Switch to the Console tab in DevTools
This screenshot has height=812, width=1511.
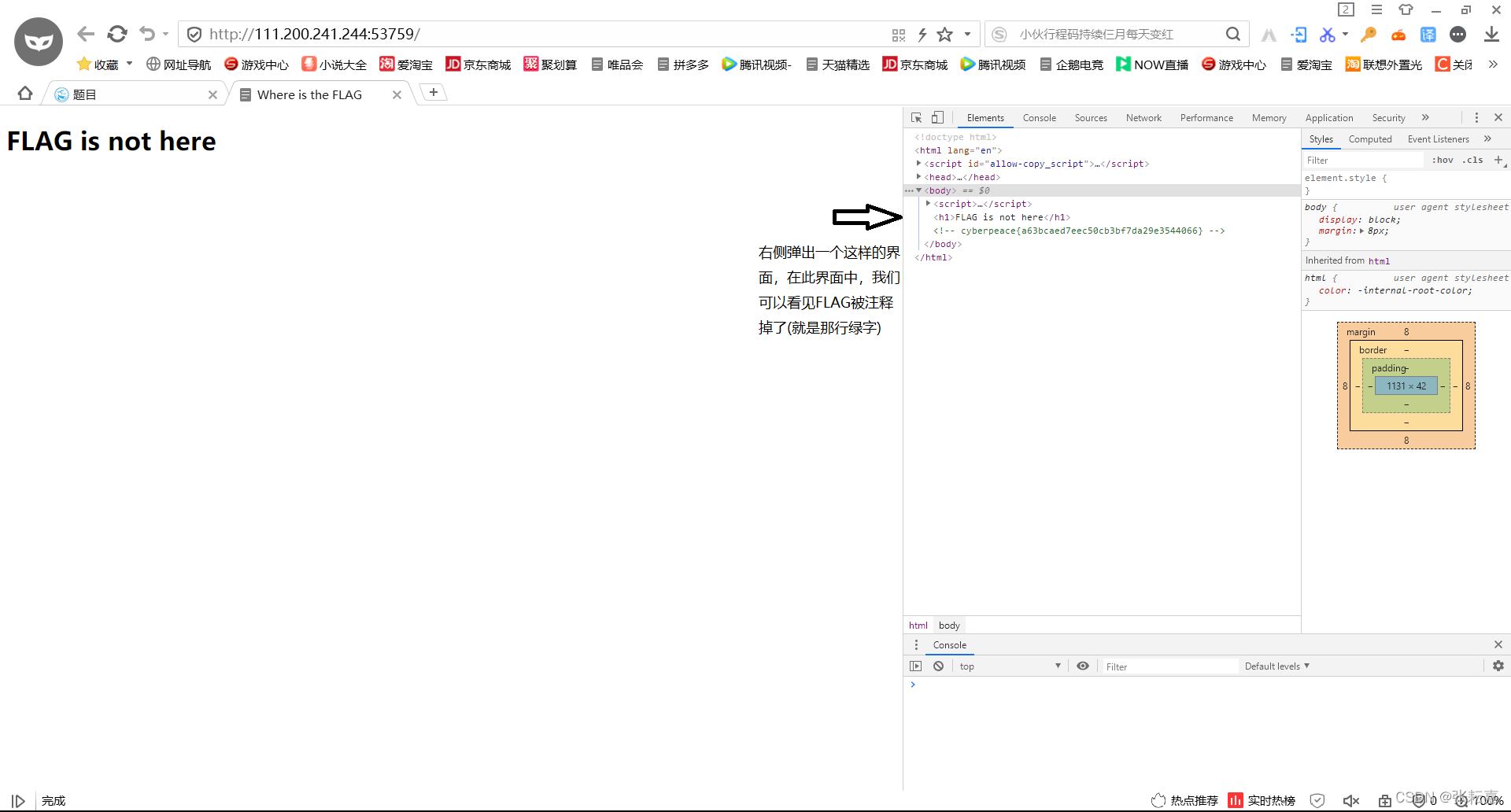tap(1039, 117)
